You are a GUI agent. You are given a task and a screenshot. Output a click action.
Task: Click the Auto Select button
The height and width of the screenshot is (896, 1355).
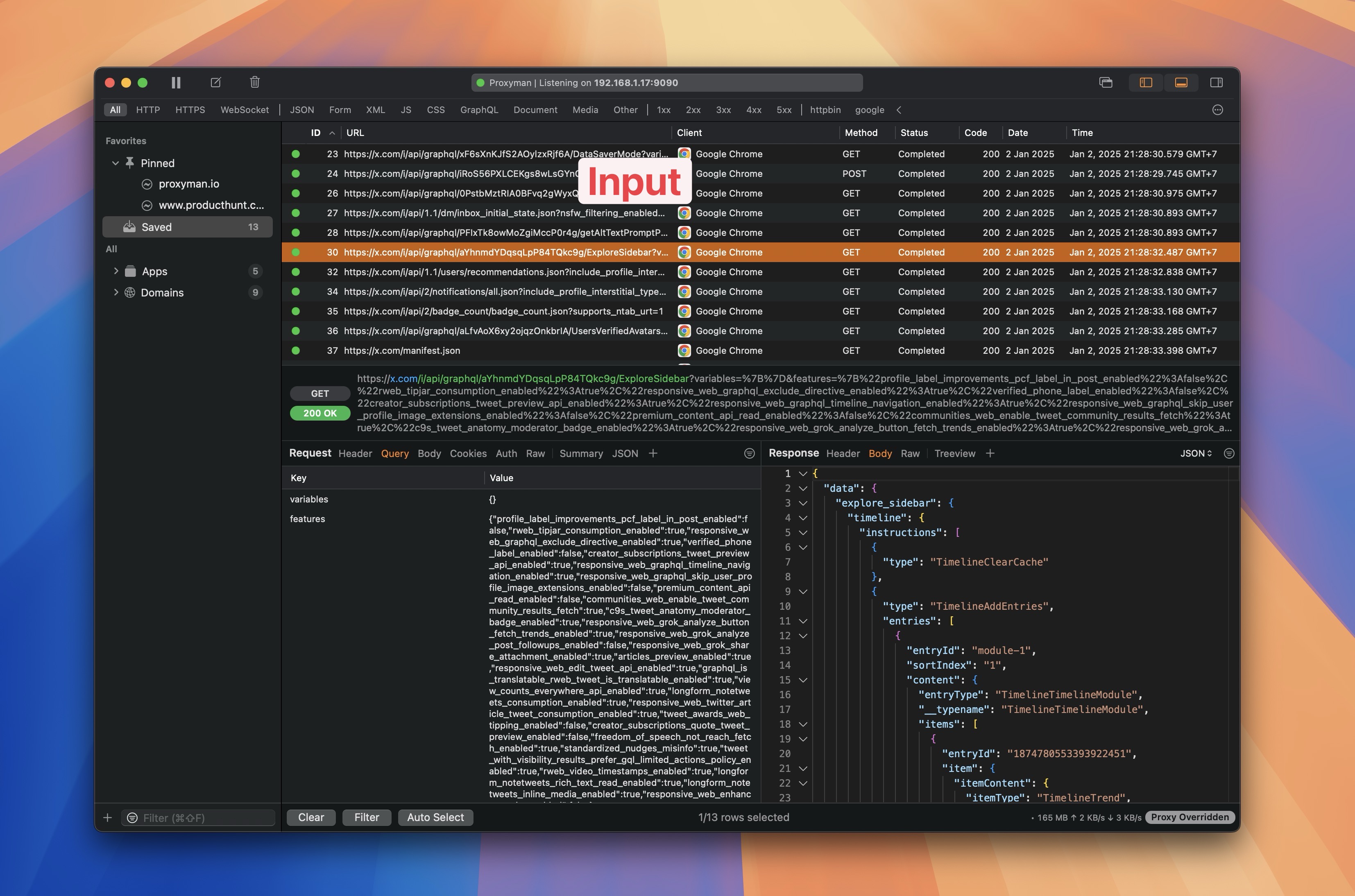[435, 818]
